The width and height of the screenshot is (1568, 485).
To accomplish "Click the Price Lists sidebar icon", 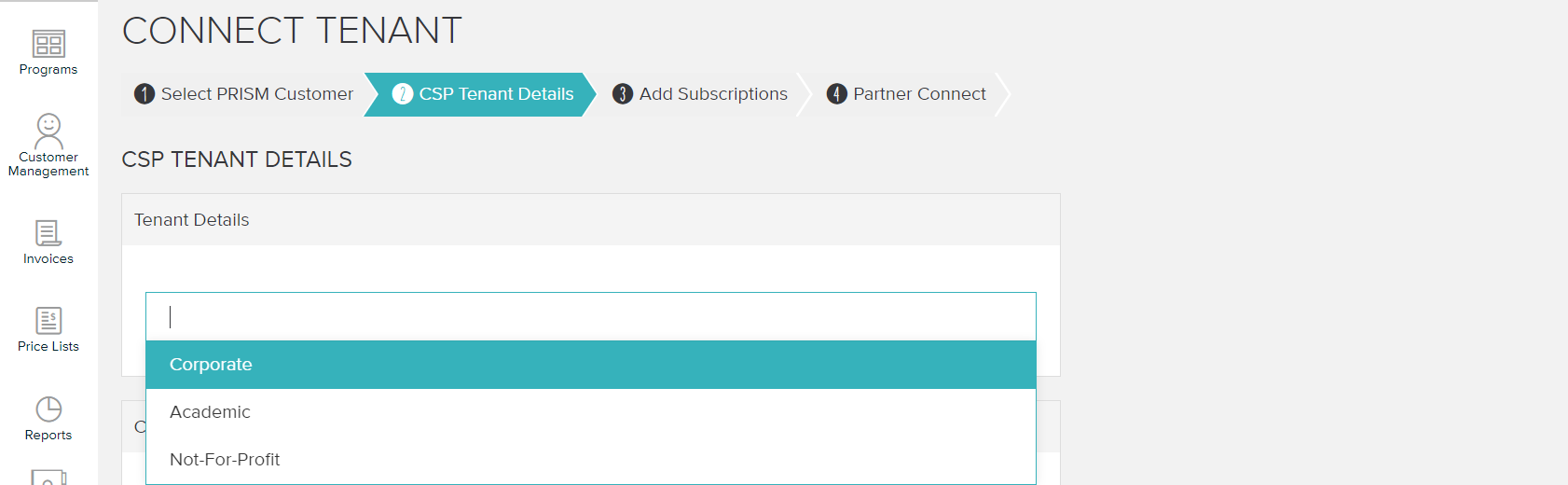I will [x=48, y=320].
